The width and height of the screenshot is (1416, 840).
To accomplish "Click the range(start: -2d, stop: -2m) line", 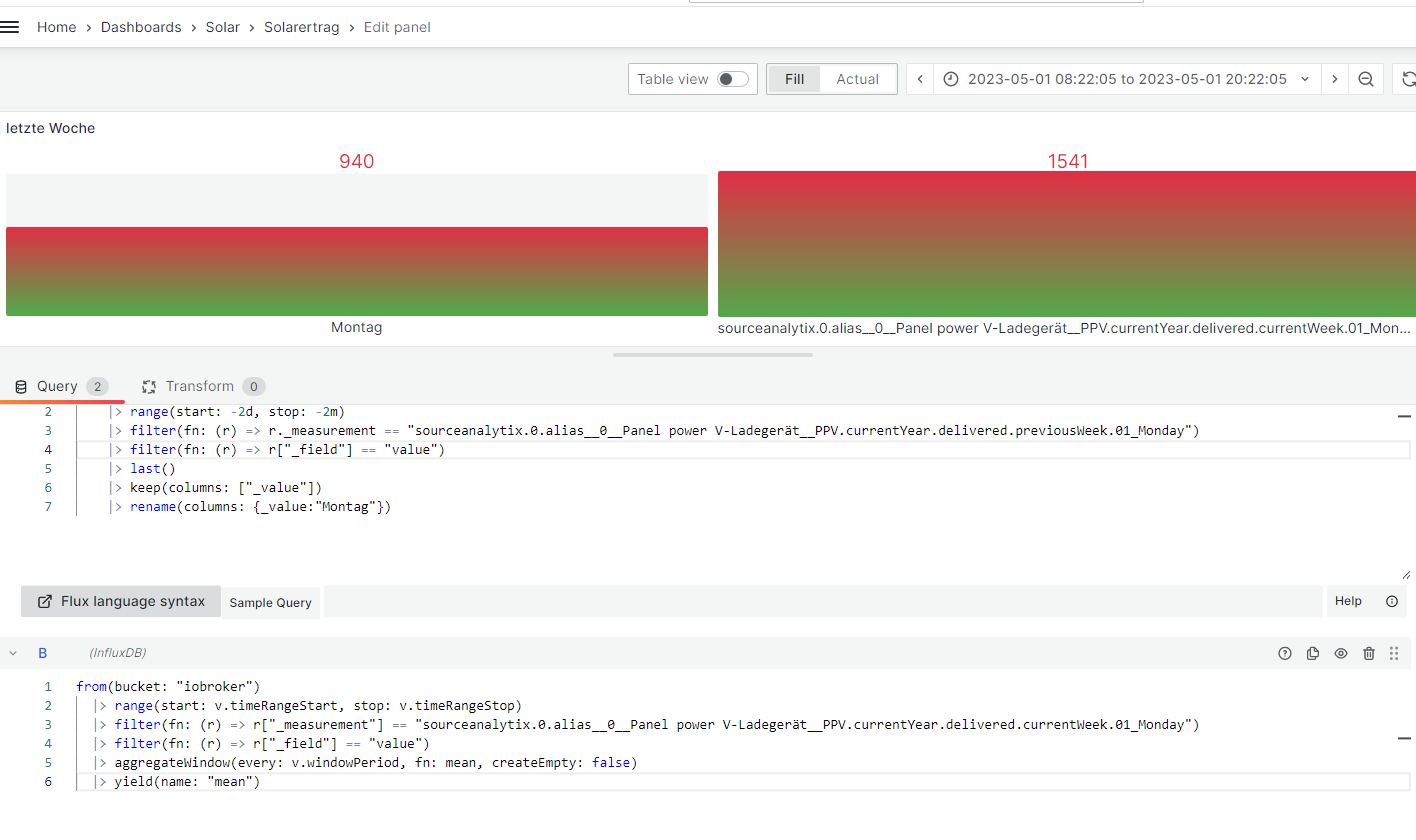I will [x=228, y=412].
